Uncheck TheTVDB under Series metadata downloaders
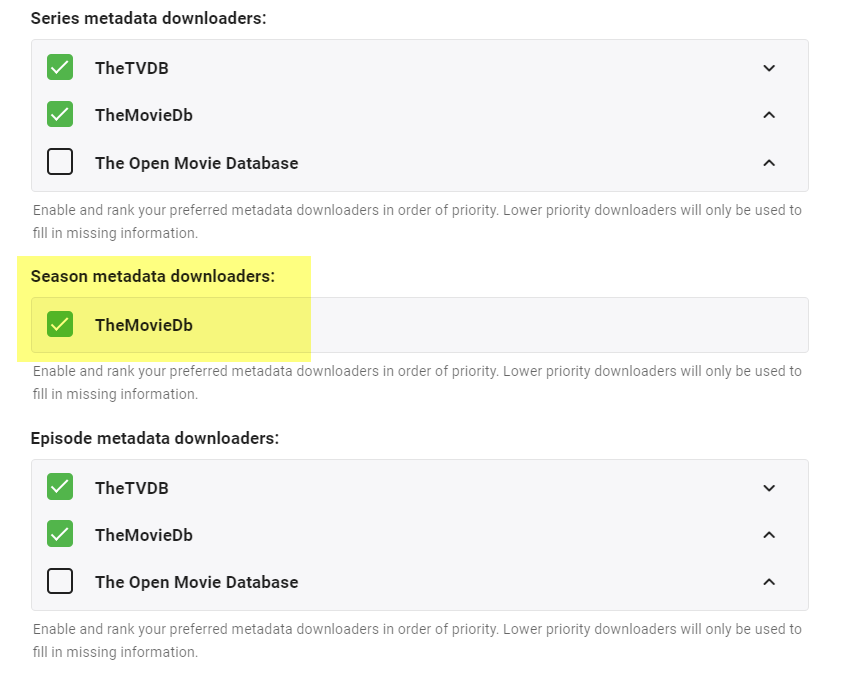Image resolution: width=848 pixels, height=680 pixels. [x=60, y=68]
